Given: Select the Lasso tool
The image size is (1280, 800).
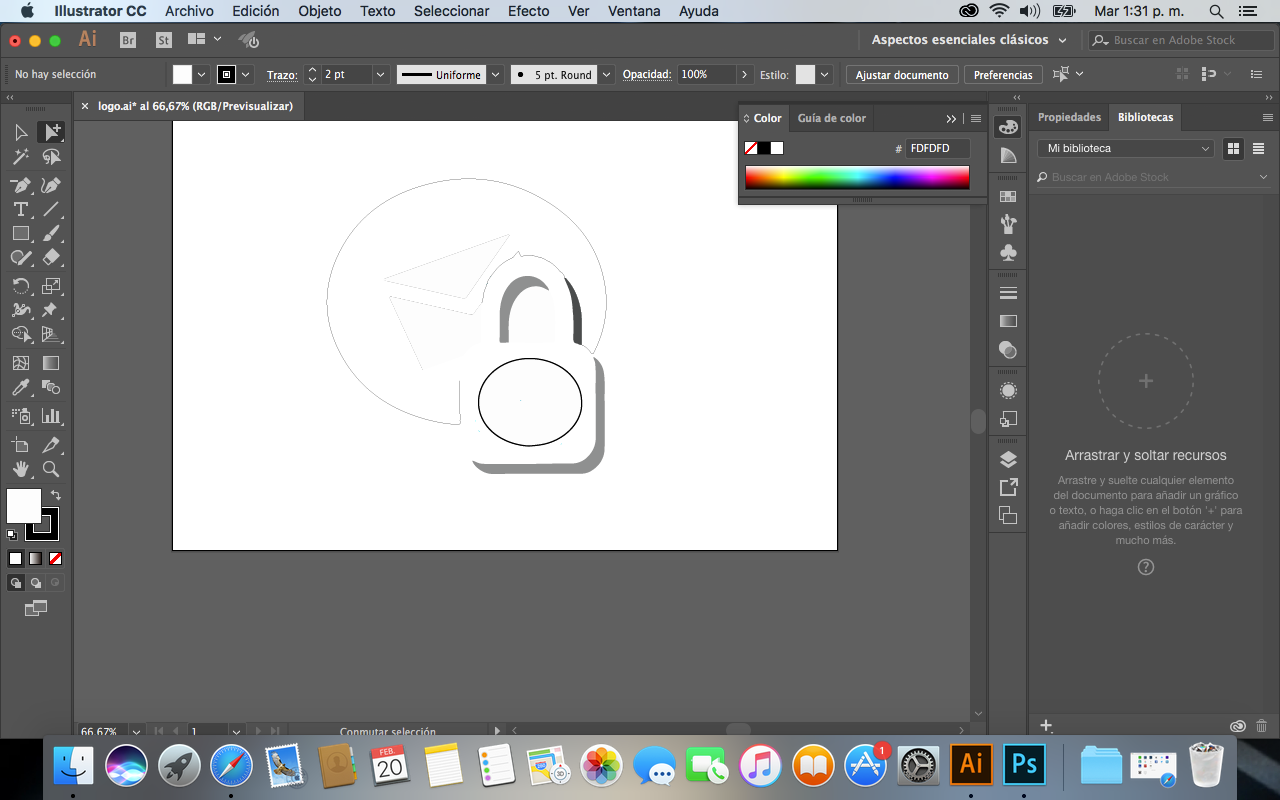Looking at the screenshot, I should pos(51,157).
